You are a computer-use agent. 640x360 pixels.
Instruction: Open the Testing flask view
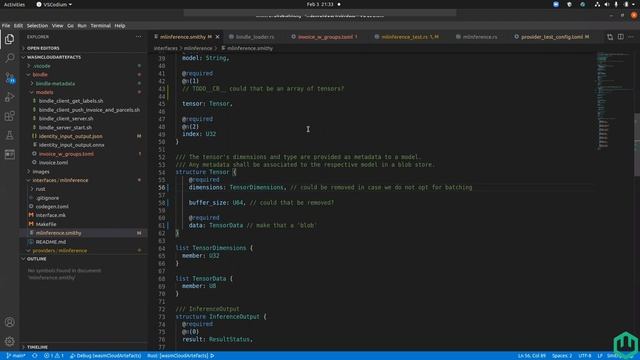[x=9, y=135]
